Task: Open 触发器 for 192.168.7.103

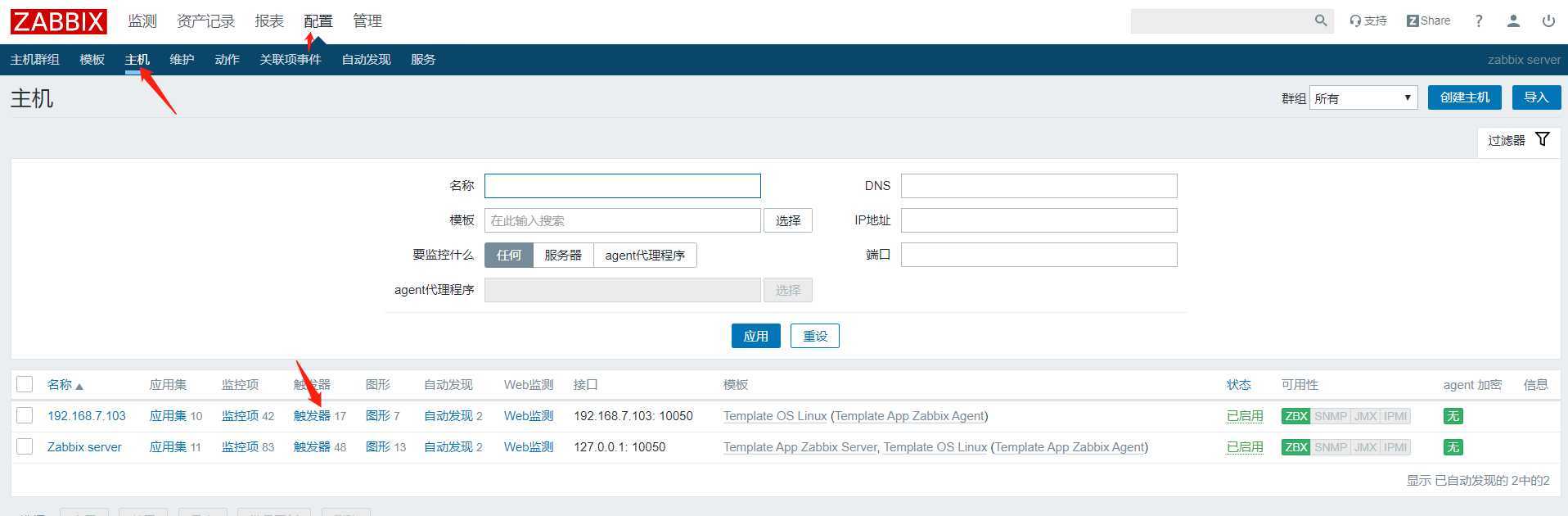Action: pyautogui.click(x=312, y=415)
